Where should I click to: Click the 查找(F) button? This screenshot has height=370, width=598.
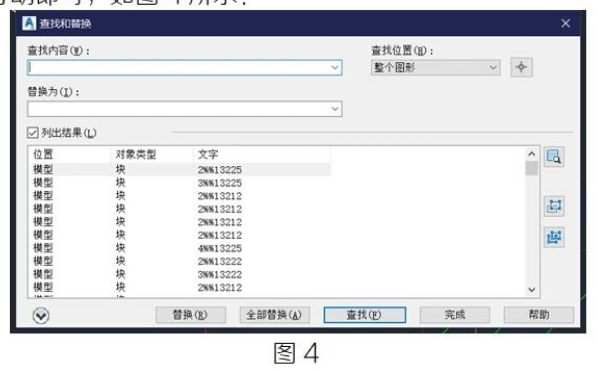point(365,315)
